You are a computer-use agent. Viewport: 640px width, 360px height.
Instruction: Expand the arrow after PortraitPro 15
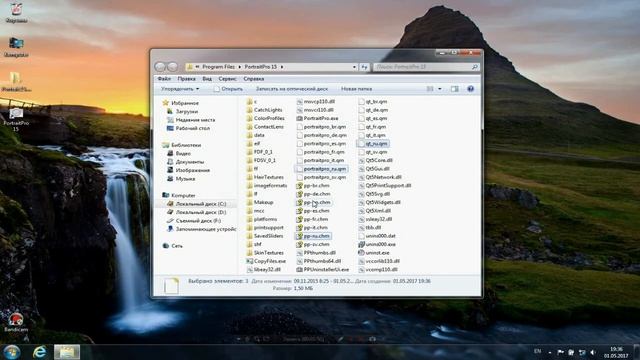point(282,67)
